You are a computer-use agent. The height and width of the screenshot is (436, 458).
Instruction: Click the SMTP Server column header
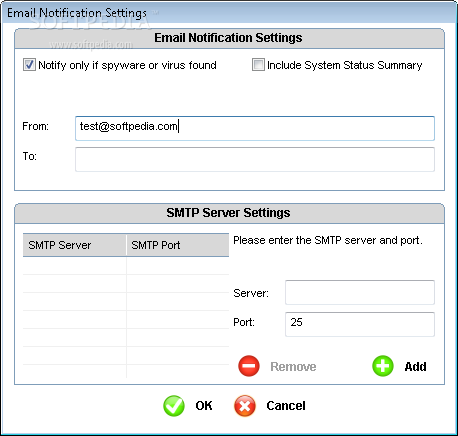tap(75, 245)
